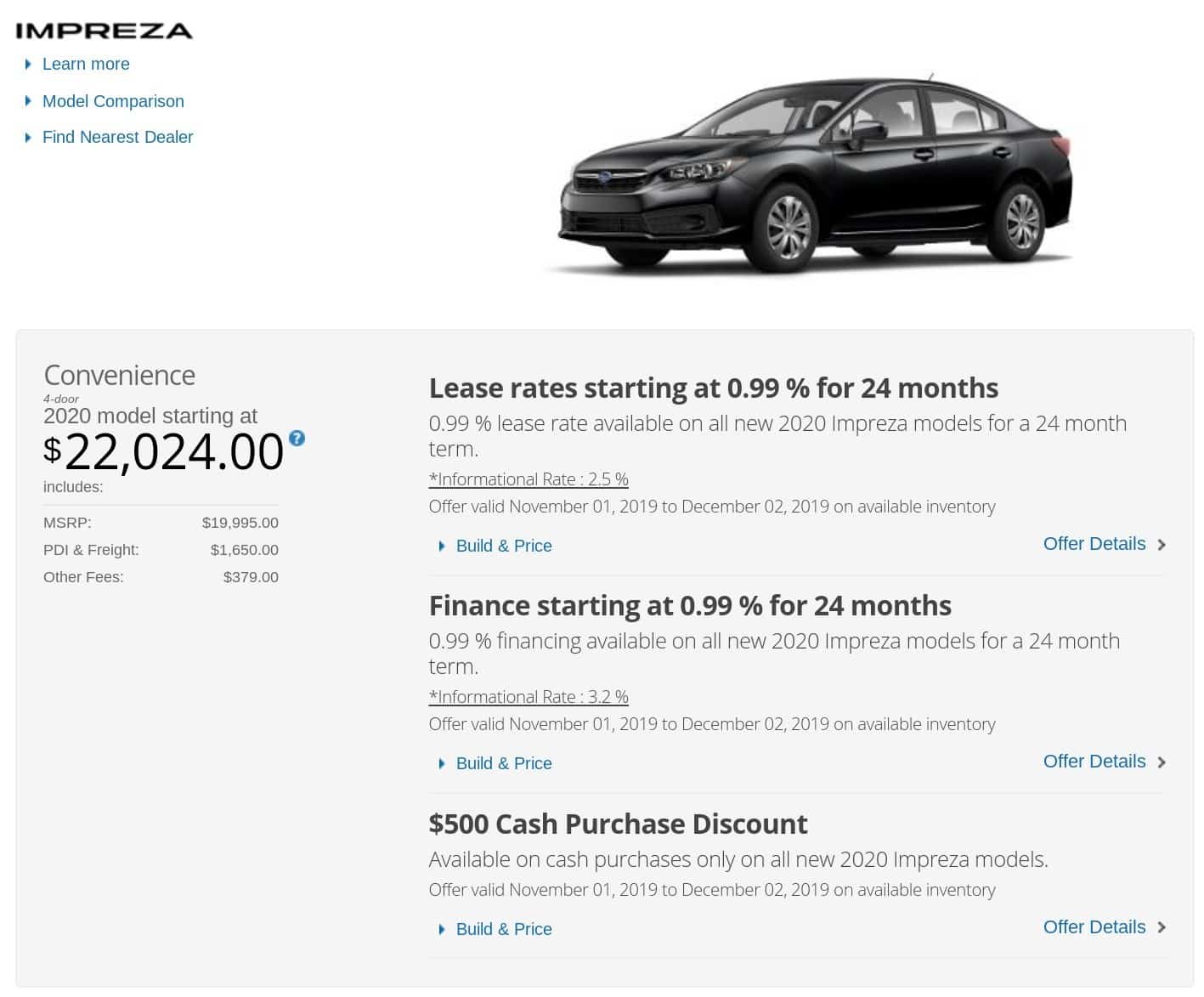Open the Learn more link
This screenshot has width=1204, height=997.
point(86,64)
